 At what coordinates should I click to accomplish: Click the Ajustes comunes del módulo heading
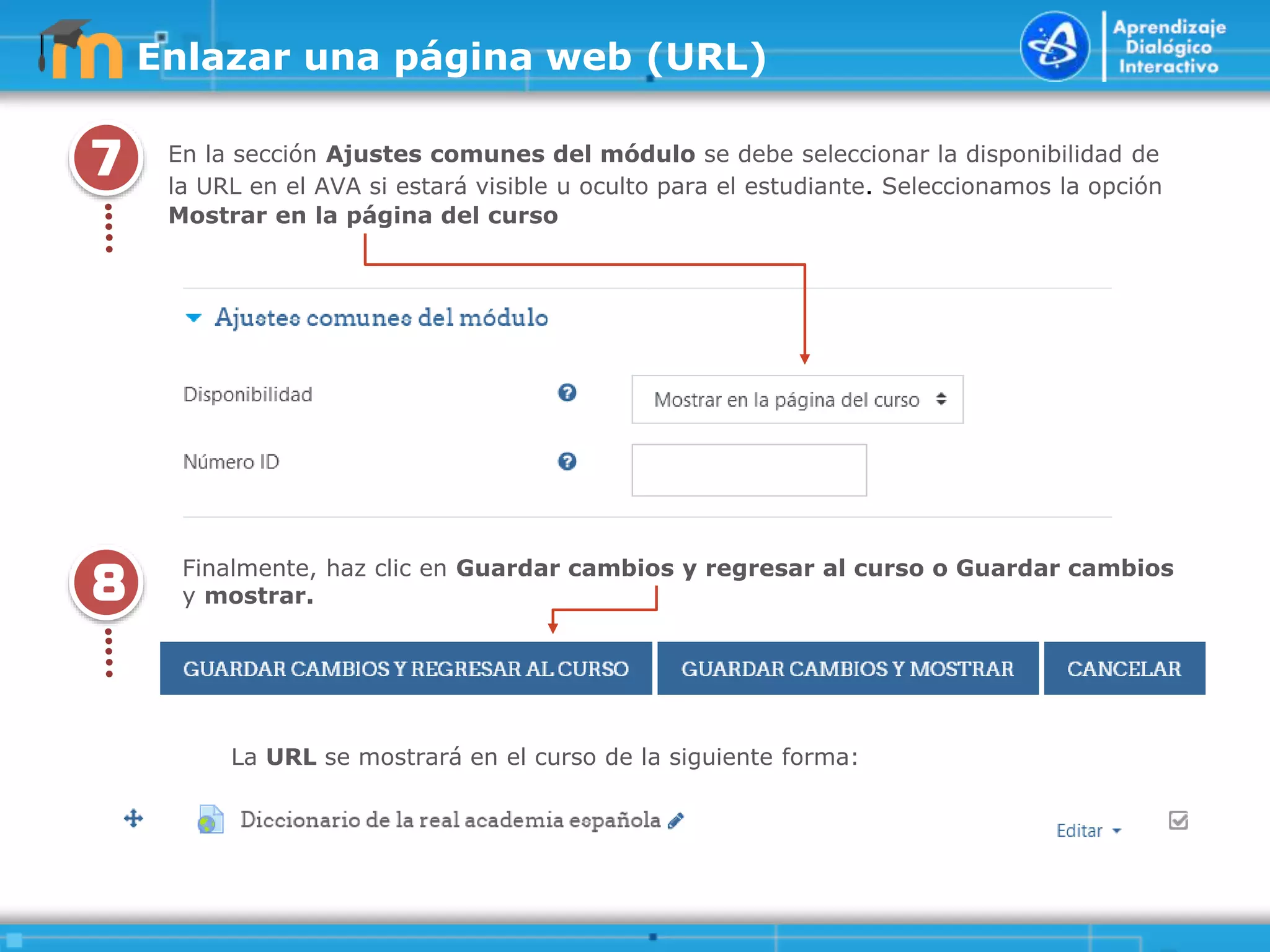pos(381,318)
